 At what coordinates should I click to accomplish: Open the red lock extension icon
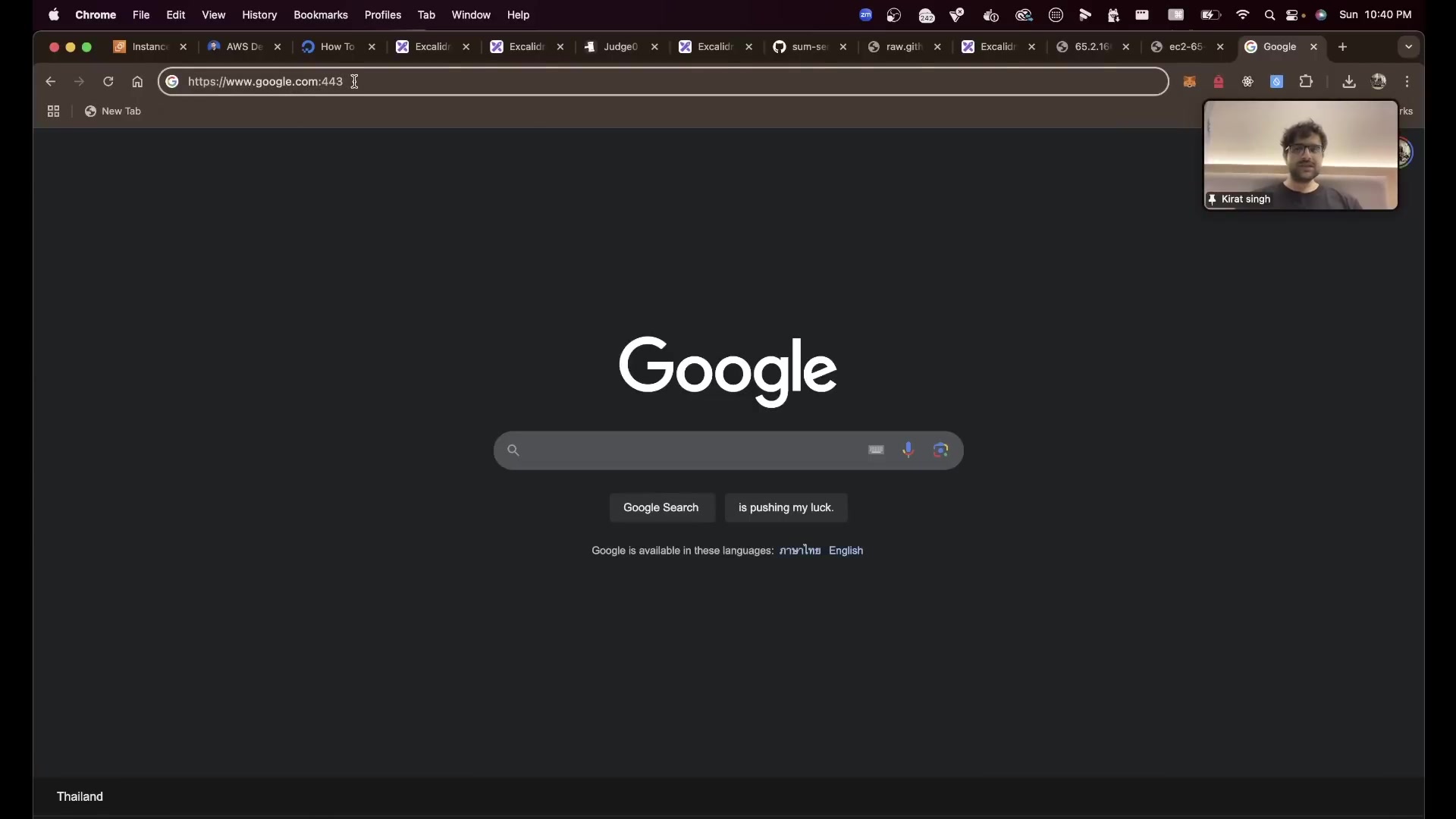pyautogui.click(x=1219, y=82)
